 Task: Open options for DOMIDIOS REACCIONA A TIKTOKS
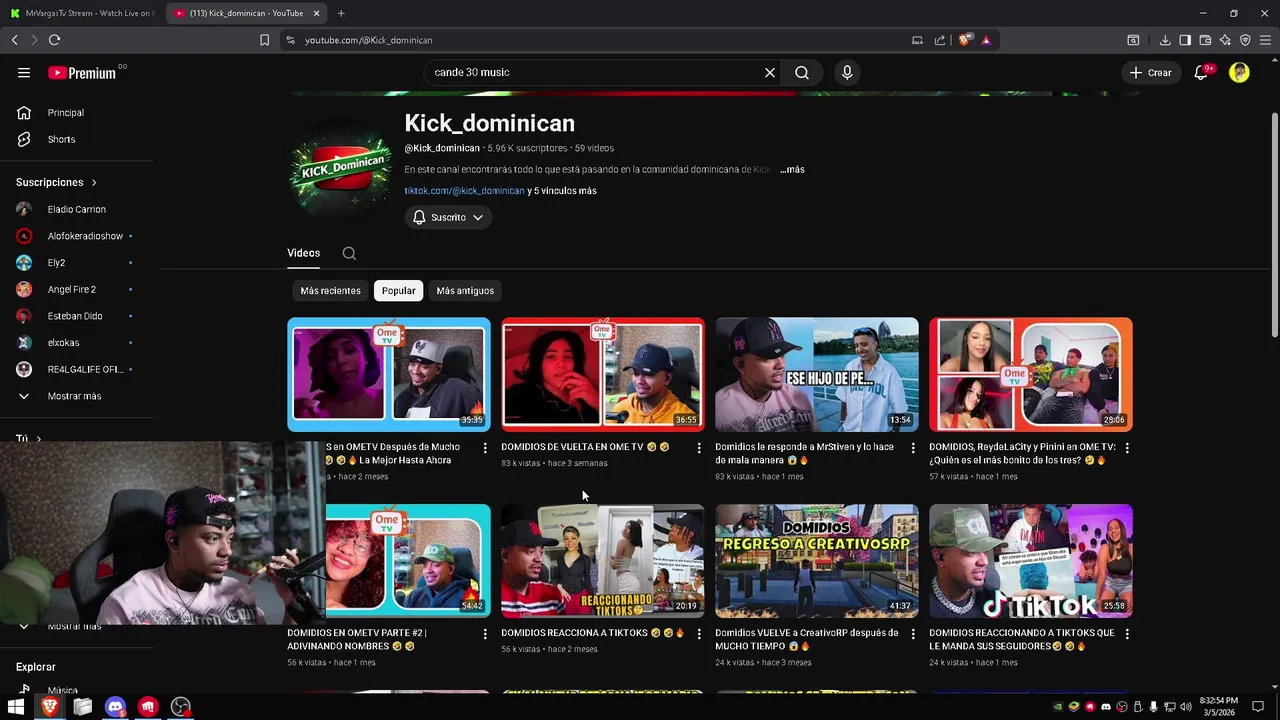[x=699, y=634]
